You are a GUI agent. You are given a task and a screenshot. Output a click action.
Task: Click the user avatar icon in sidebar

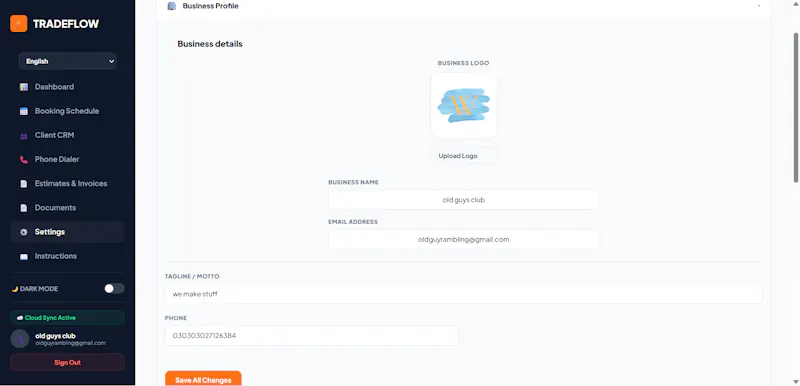(x=20, y=339)
